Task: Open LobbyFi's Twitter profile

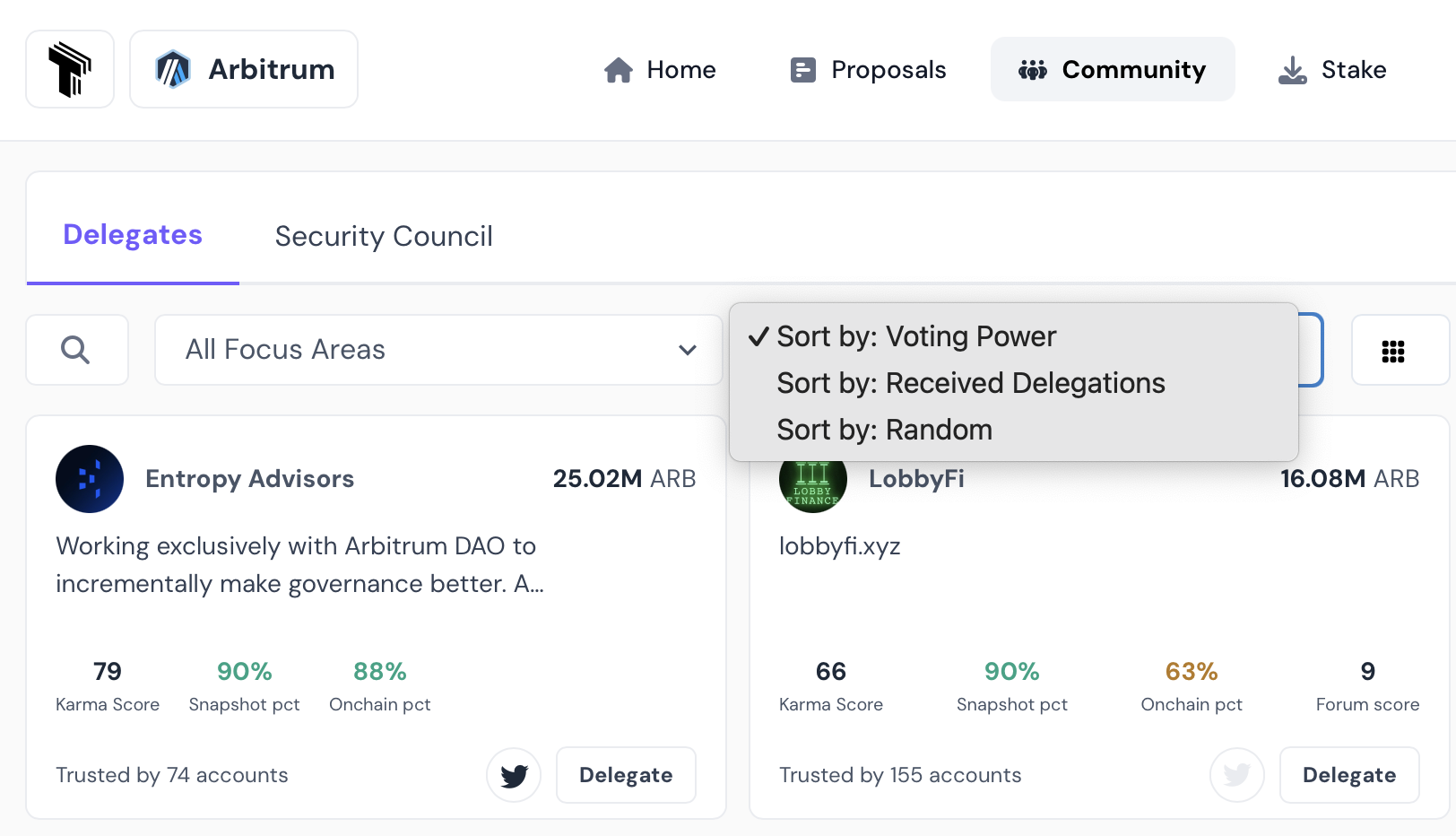Action: coord(1236,775)
